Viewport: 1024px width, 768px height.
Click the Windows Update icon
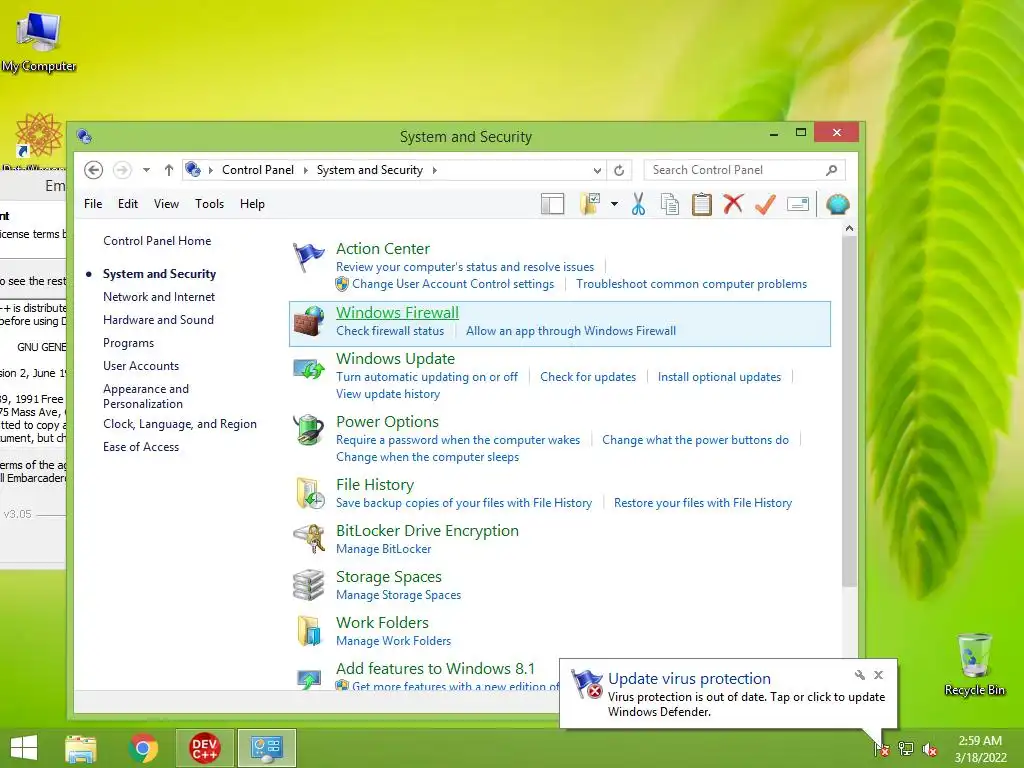coord(308,369)
